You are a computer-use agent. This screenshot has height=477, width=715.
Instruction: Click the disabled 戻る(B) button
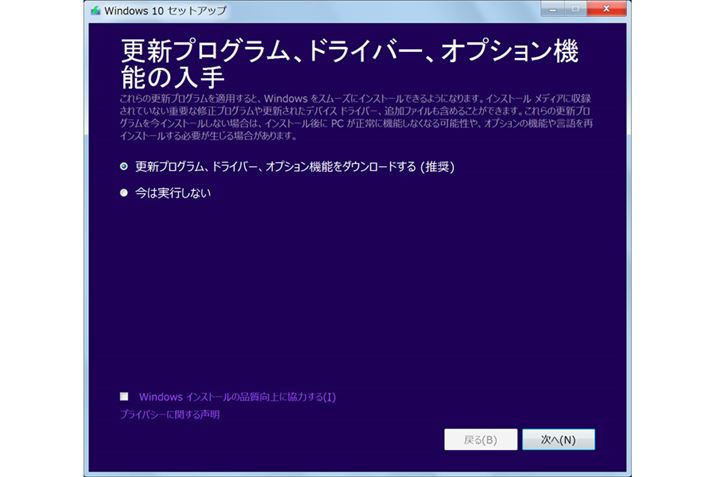coord(481,440)
